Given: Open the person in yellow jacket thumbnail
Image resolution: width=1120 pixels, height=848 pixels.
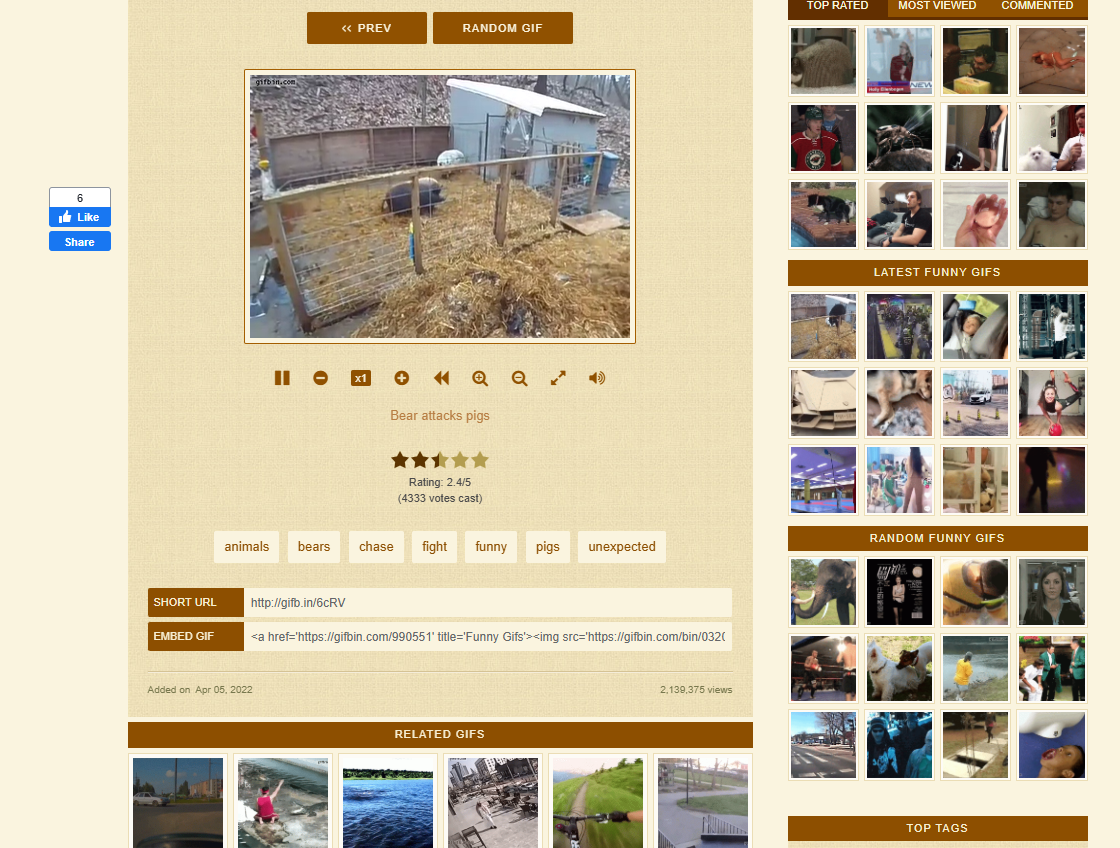Looking at the screenshot, I should coord(975,669).
